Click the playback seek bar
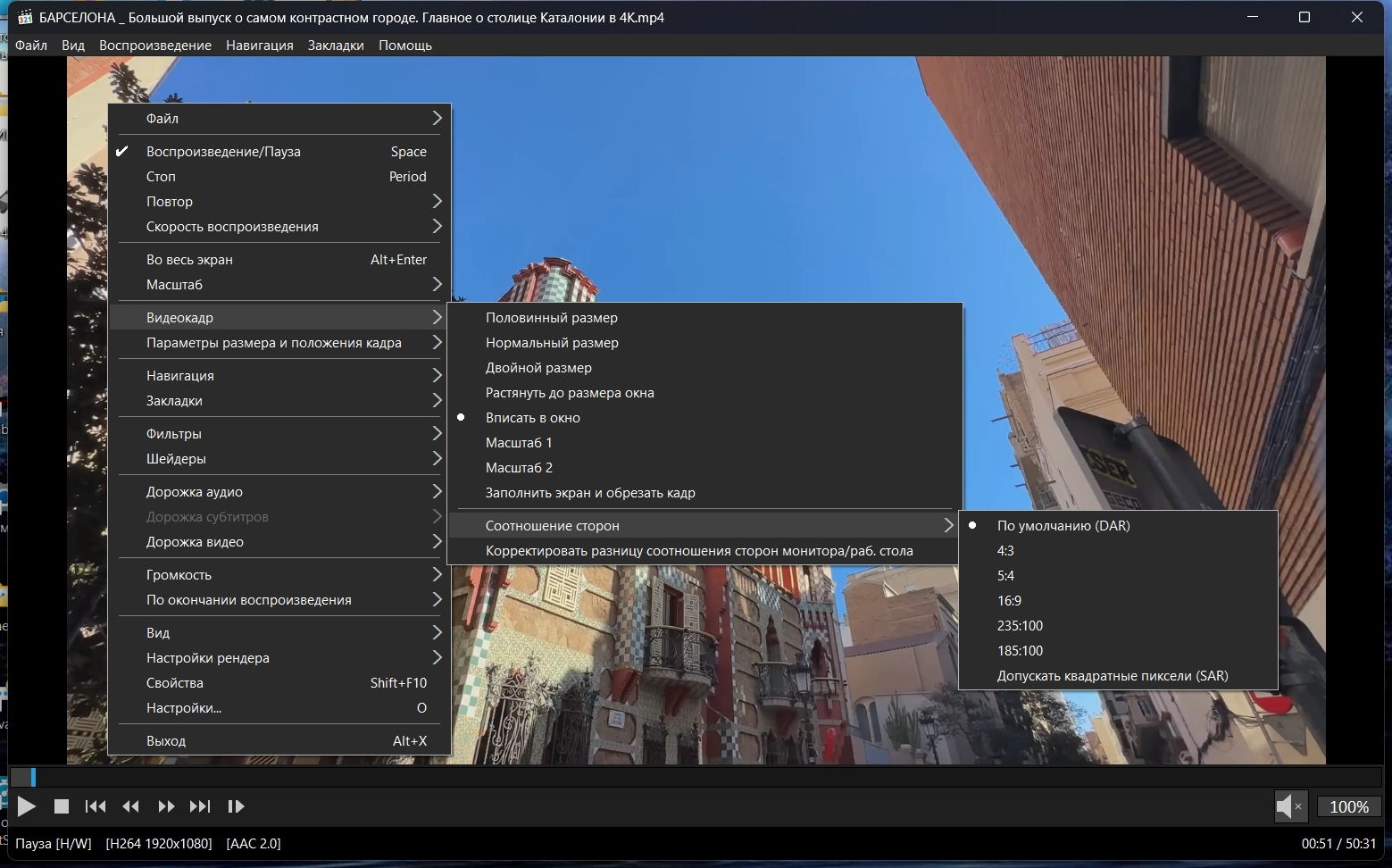The height and width of the screenshot is (868, 1392). [x=696, y=777]
